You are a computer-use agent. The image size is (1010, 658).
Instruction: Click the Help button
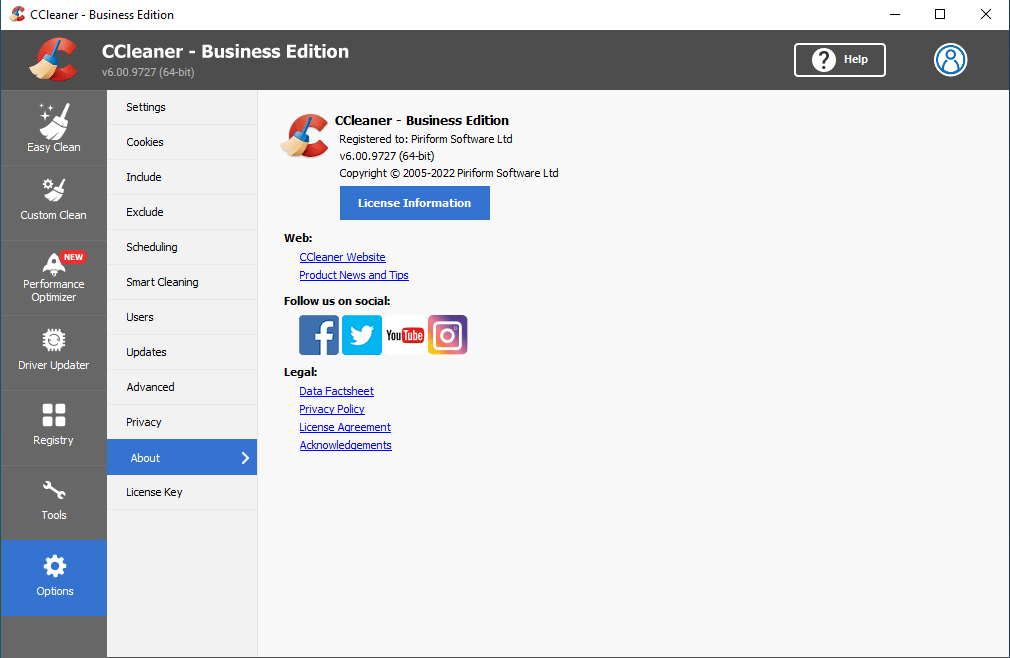[839, 60]
